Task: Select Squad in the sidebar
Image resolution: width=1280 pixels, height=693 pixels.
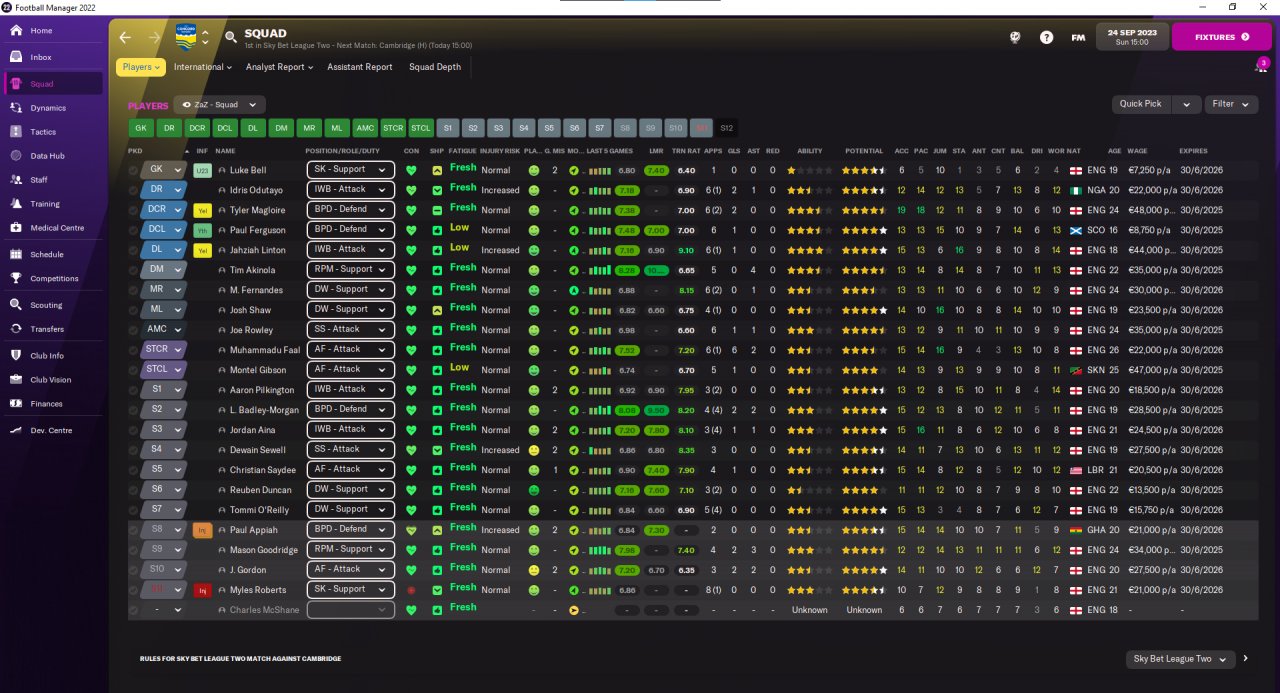Action: pyautogui.click(x=54, y=84)
